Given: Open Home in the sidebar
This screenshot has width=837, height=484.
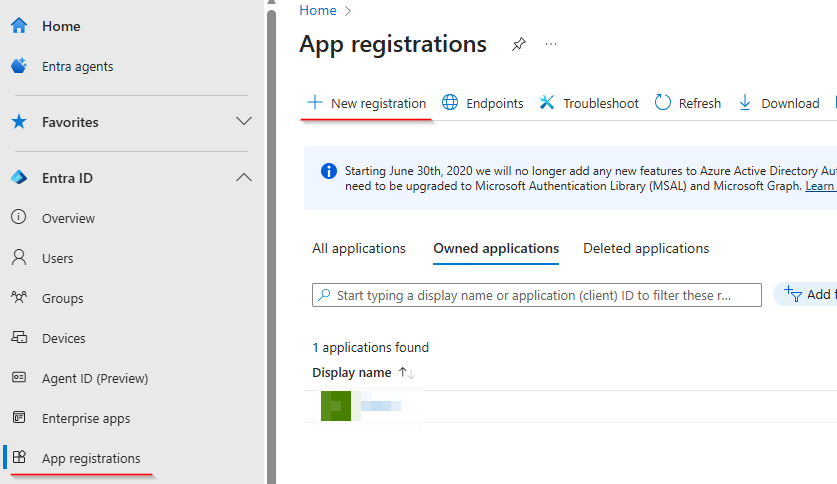Looking at the screenshot, I should point(61,26).
